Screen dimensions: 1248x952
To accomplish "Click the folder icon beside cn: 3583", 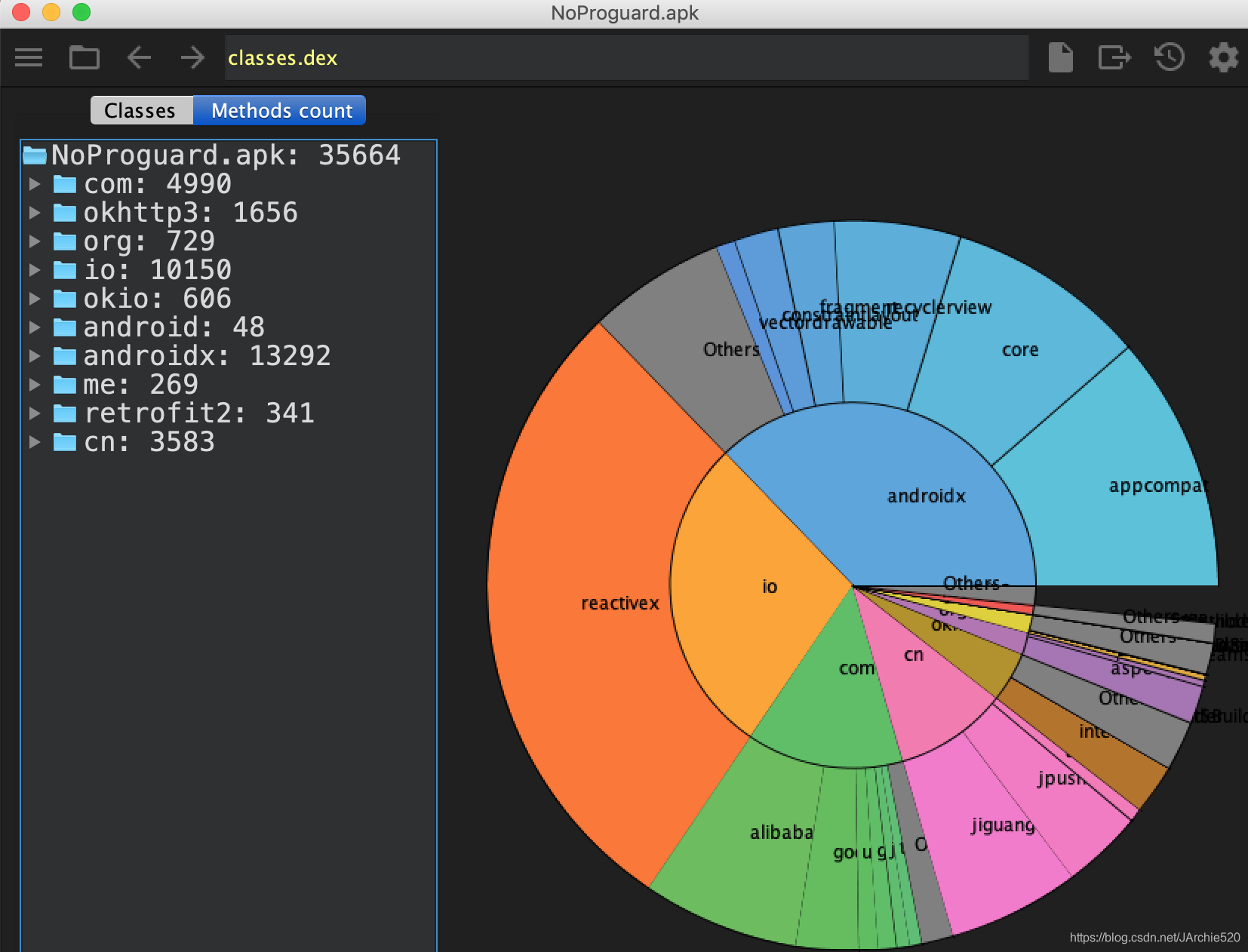I will [65, 442].
